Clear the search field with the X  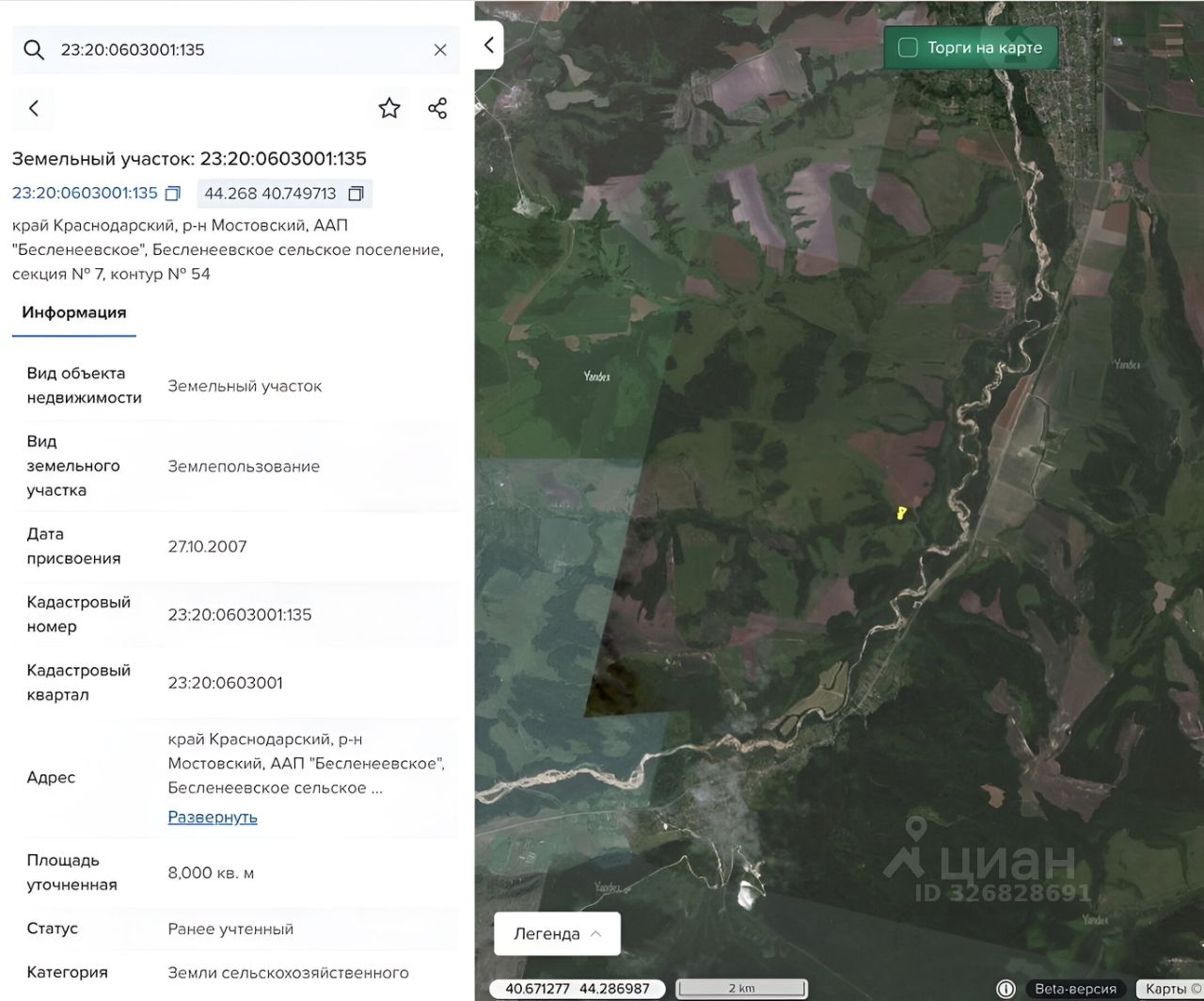(x=440, y=50)
